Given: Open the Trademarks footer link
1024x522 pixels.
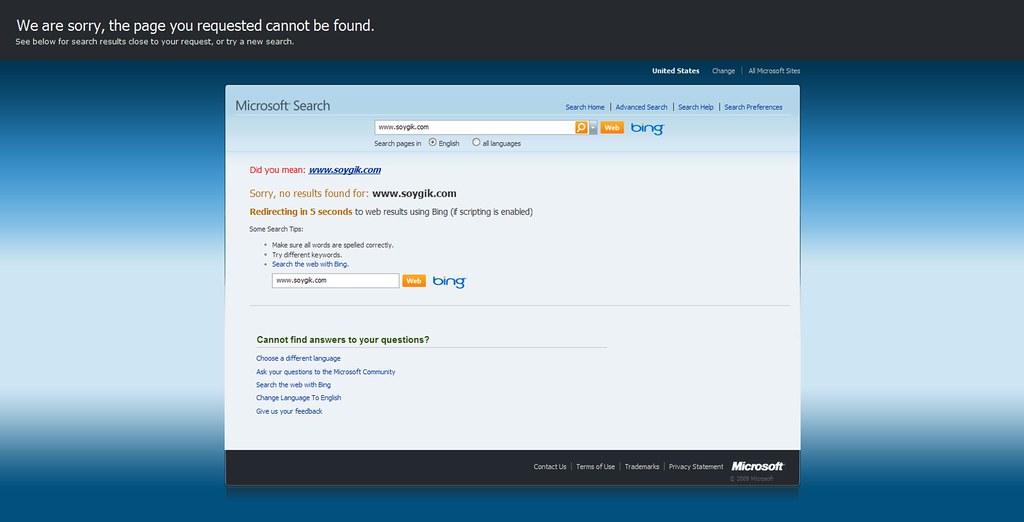Looking at the screenshot, I should [642, 466].
